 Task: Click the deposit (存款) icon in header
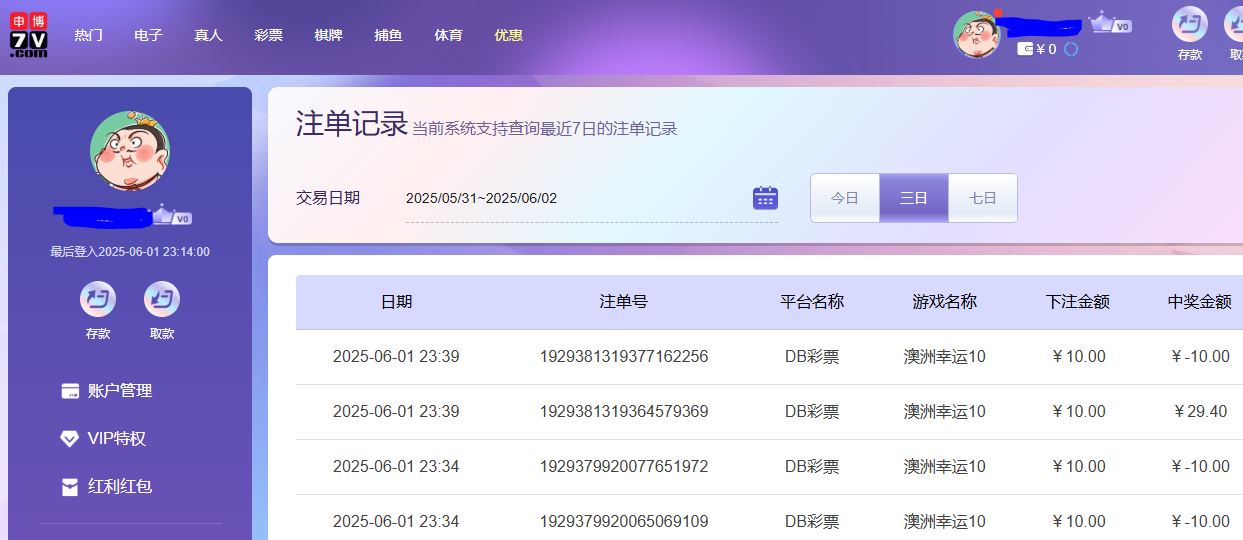[1189, 25]
